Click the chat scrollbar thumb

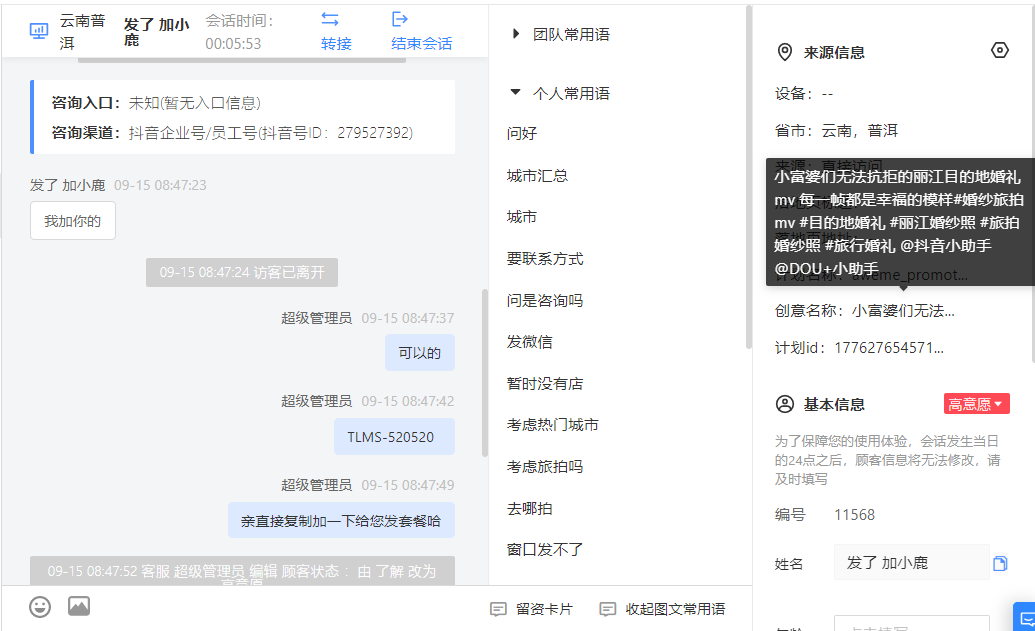tap(485, 373)
